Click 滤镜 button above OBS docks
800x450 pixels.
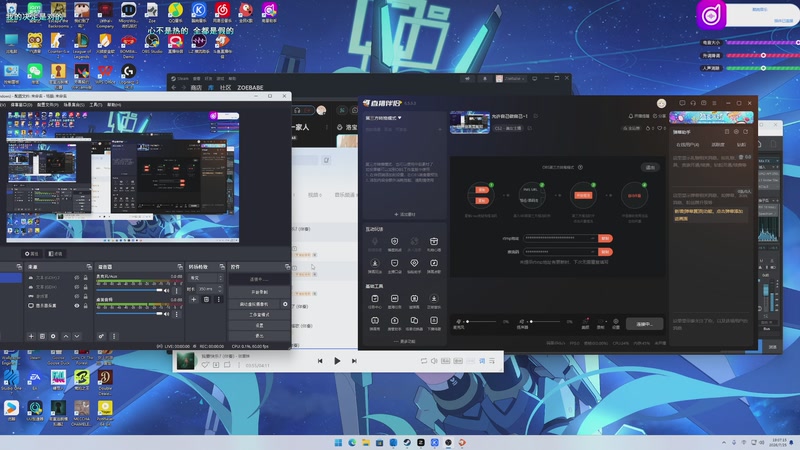click(x=55, y=254)
